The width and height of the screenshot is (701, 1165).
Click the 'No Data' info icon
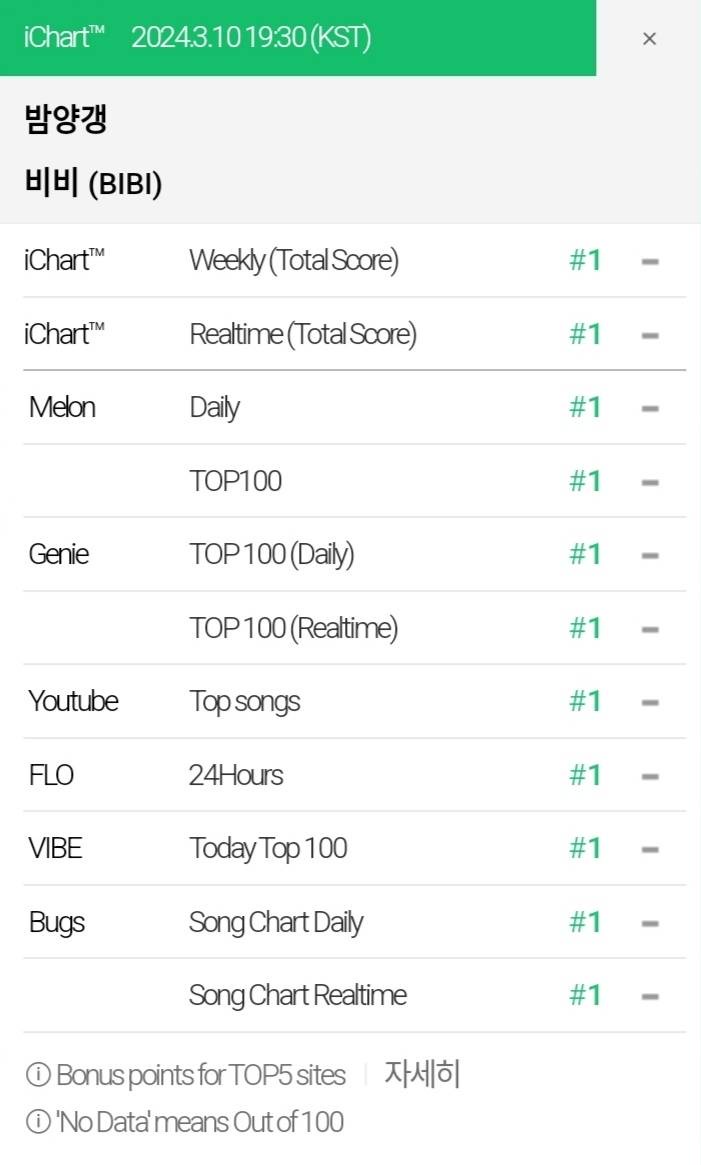pos(38,1121)
